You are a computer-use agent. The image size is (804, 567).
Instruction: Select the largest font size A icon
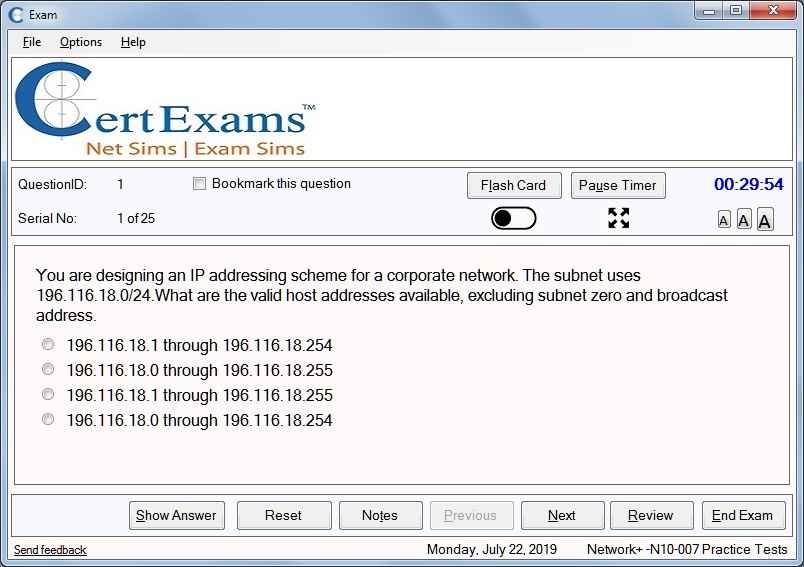point(765,220)
